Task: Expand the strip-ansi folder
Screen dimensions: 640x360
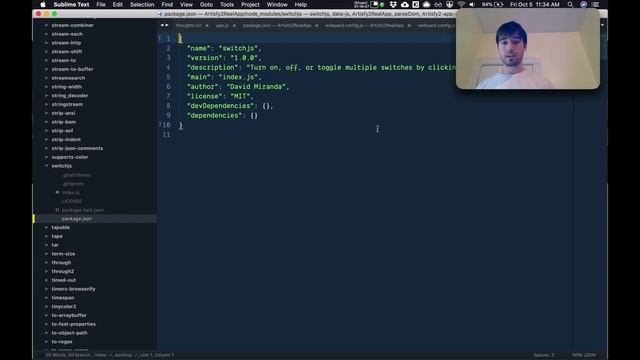Action: (x=46, y=113)
